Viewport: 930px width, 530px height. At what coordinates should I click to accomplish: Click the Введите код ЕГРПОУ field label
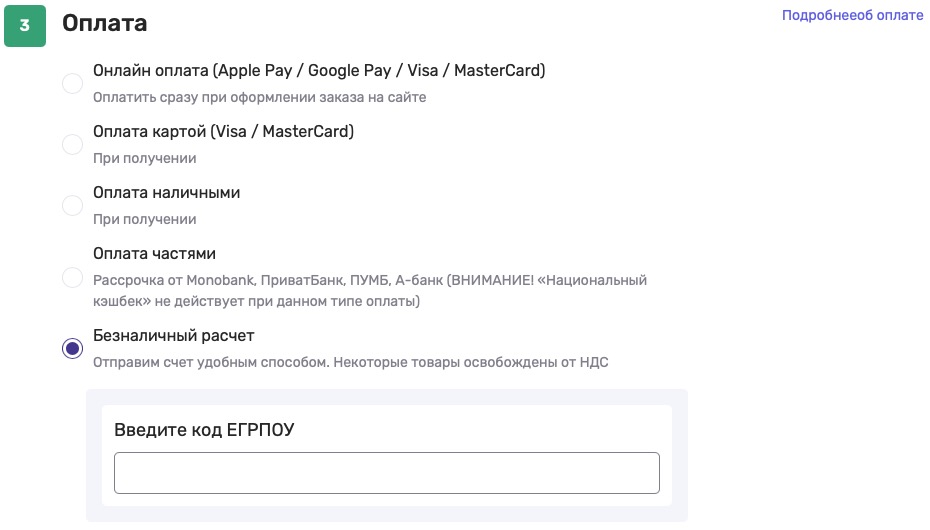click(x=204, y=430)
